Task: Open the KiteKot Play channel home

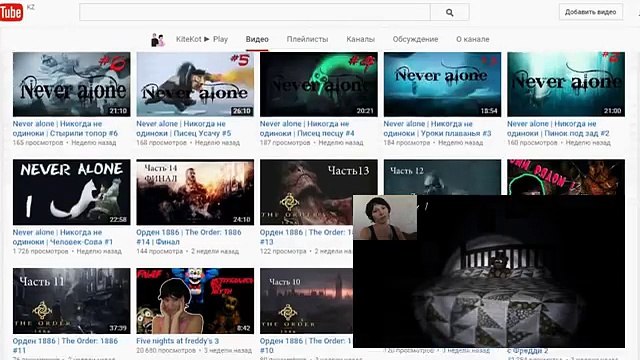Action: click(x=202, y=39)
